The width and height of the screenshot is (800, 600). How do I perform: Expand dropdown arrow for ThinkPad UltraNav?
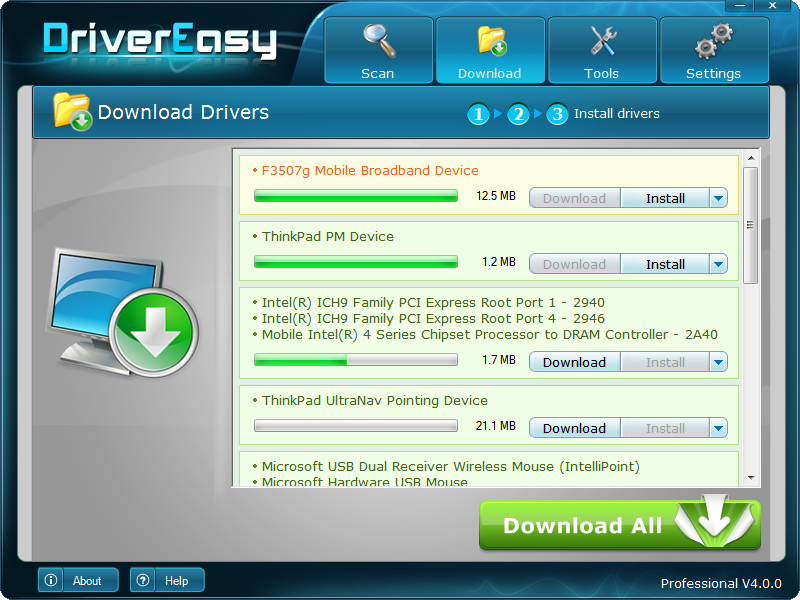click(x=718, y=428)
